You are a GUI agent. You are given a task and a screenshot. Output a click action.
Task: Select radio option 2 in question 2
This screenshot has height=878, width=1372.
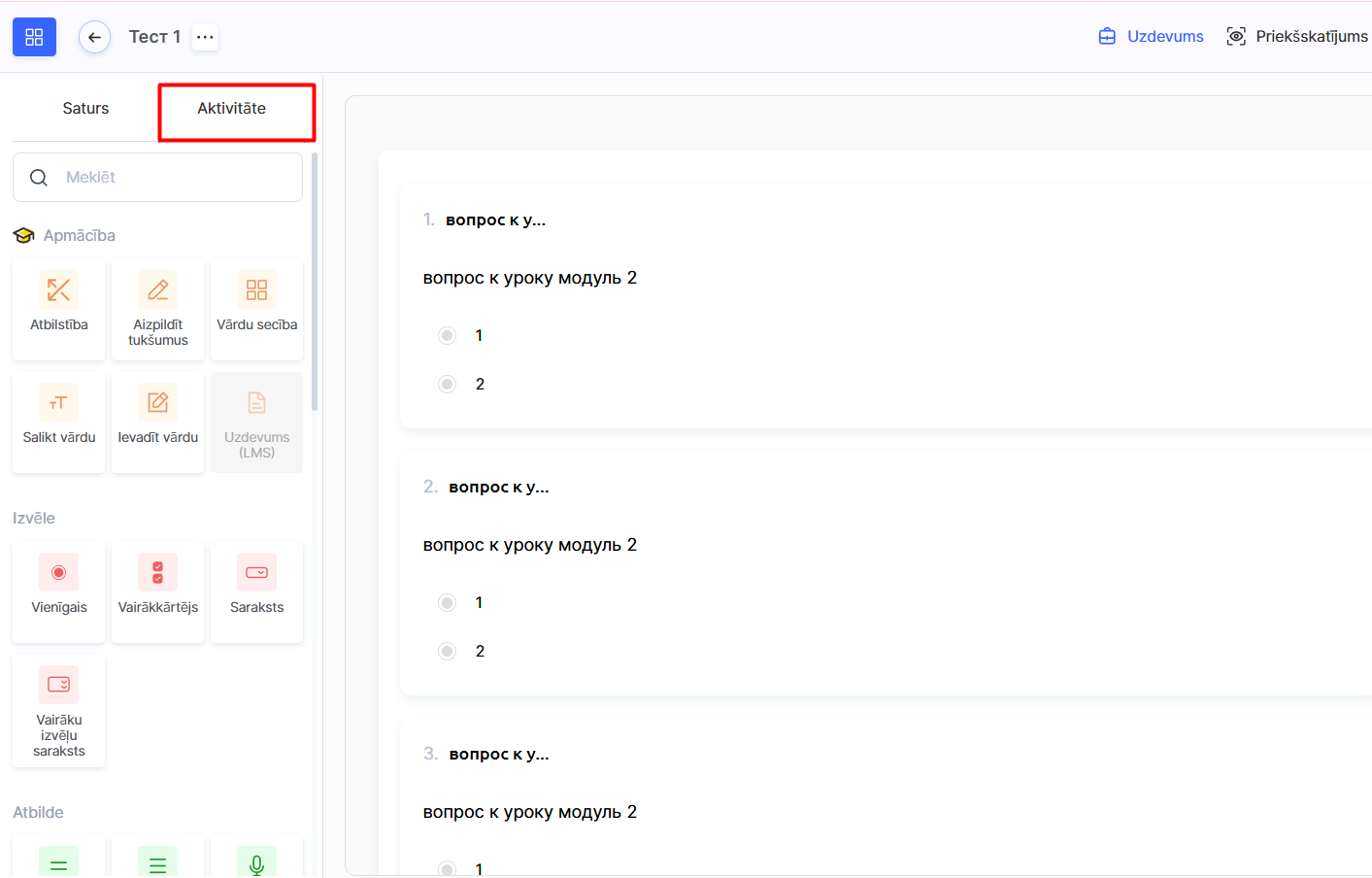click(447, 652)
